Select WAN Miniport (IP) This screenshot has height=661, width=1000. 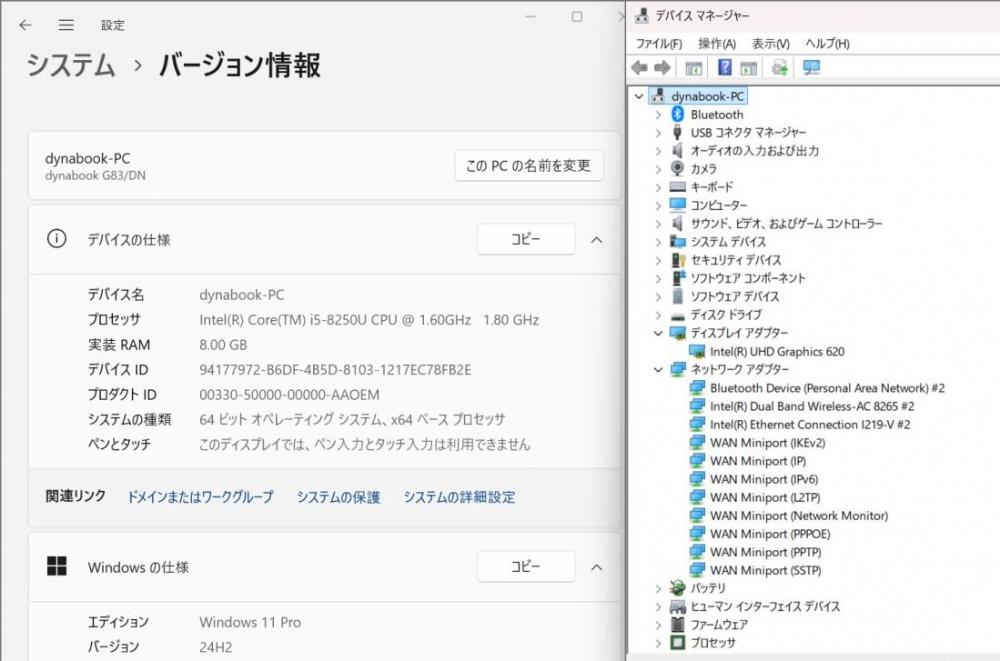pos(758,461)
